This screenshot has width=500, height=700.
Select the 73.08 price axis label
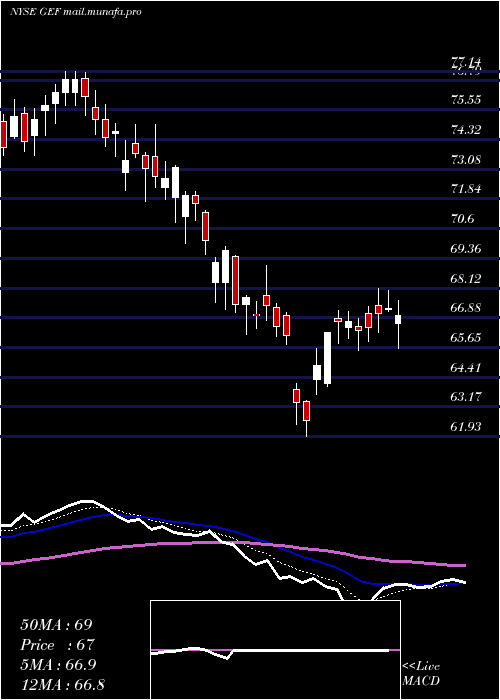point(466,159)
